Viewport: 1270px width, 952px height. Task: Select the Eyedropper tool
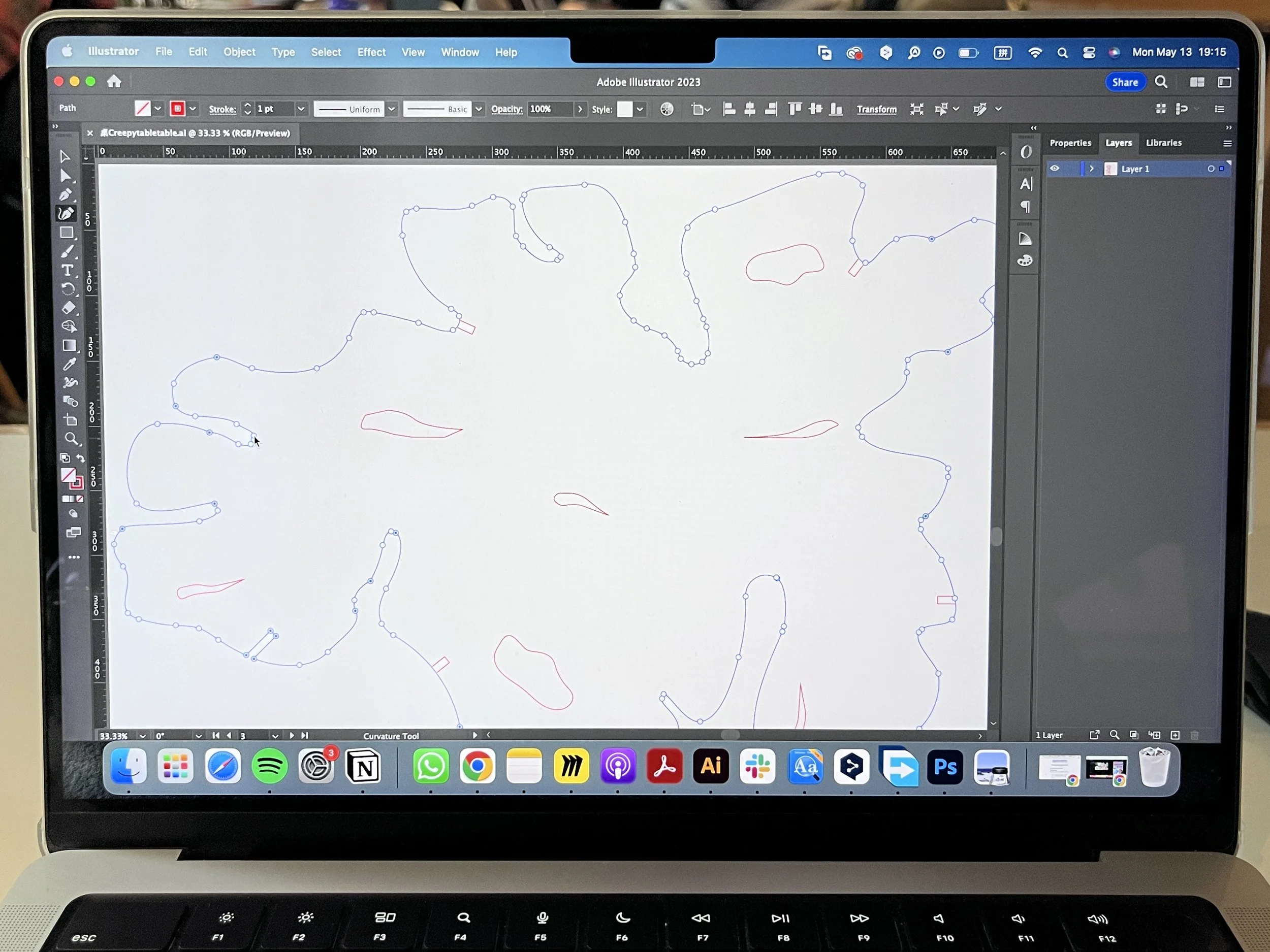click(70, 364)
